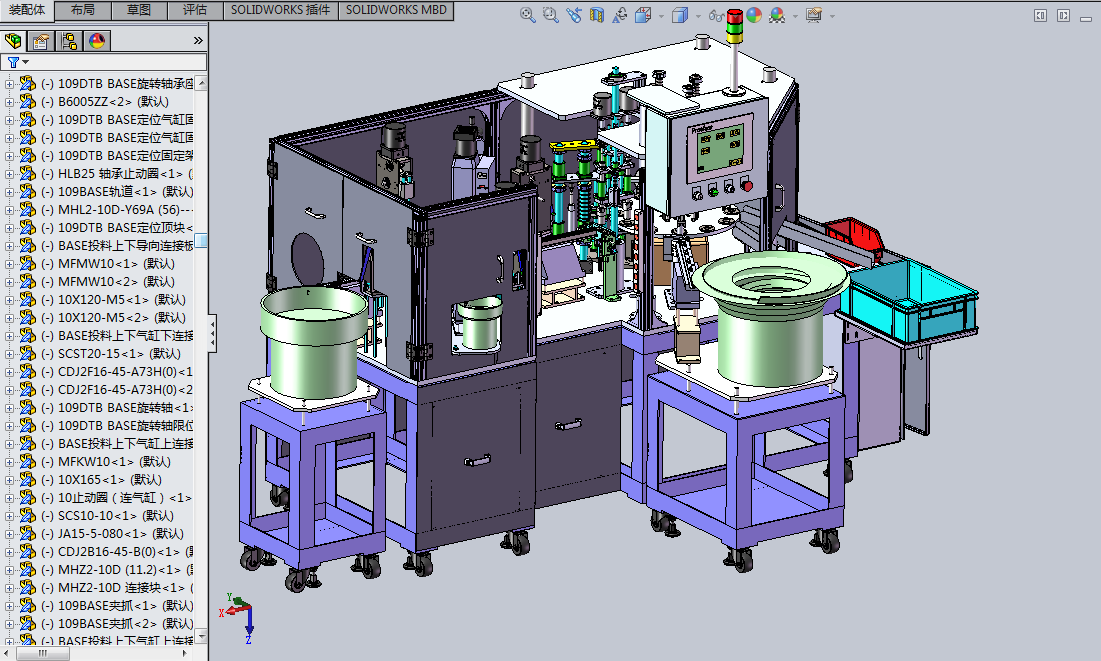Select 10X120-M5<1> in the tree
This screenshot has width=1101, height=661.
point(114,299)
